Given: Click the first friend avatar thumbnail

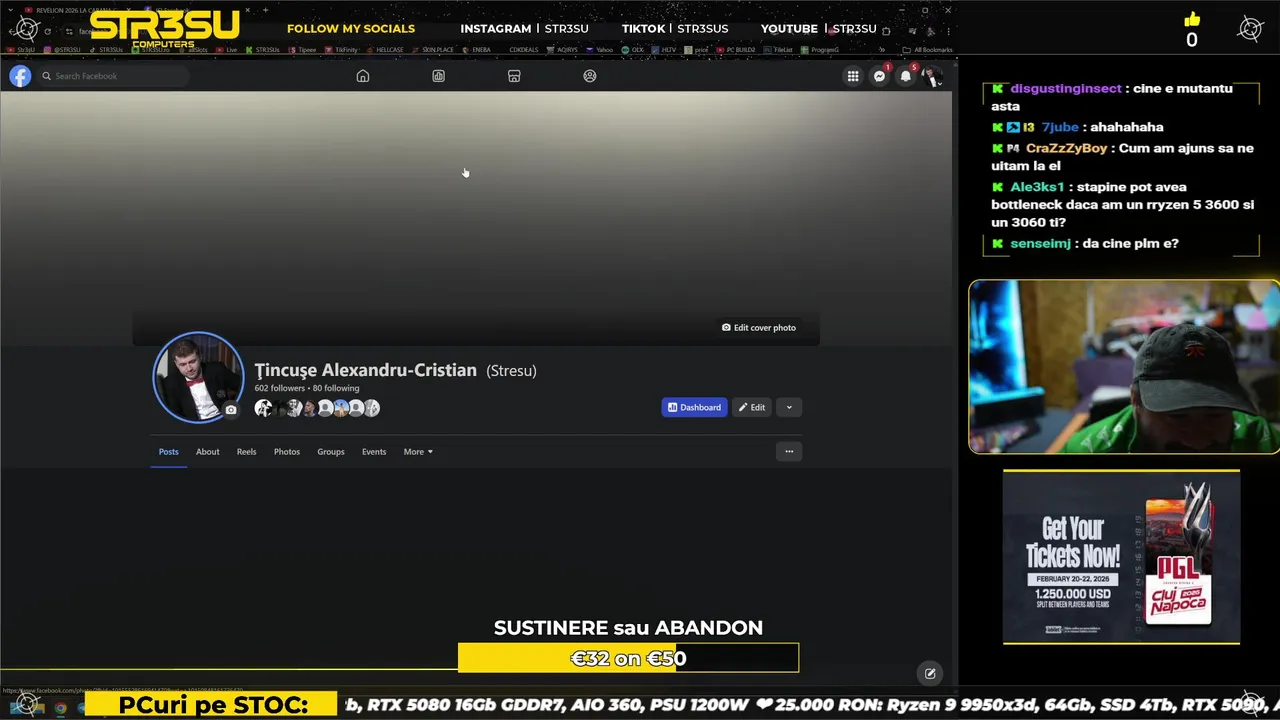Looking at the screenshot, I should [x=263, y=408].
